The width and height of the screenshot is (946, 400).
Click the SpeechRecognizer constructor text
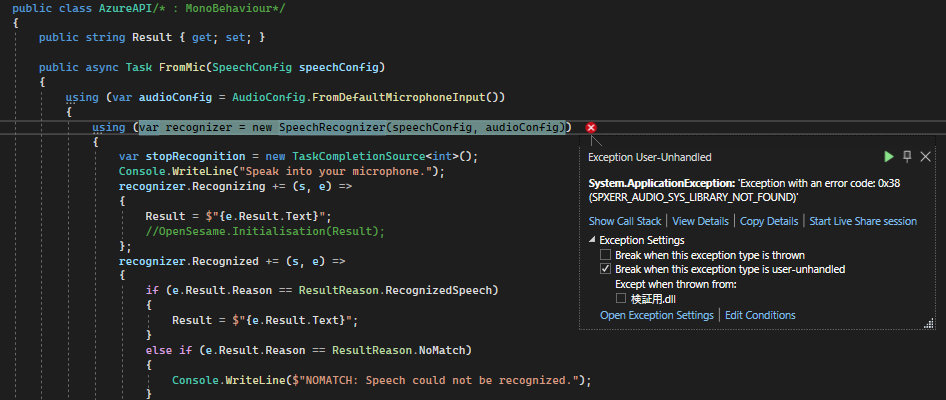332,127
